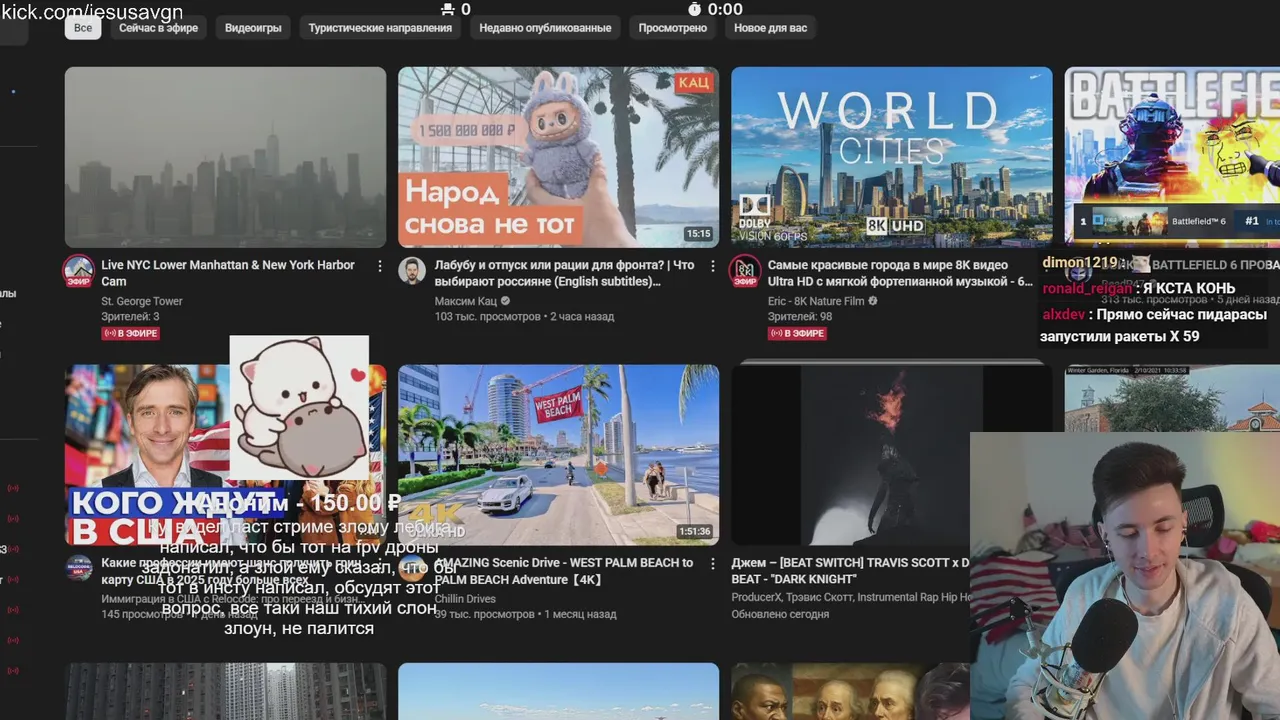Click the alxdev chat username
The height and width of the screenshot is (720, 1280).
tap(1063, 314)
